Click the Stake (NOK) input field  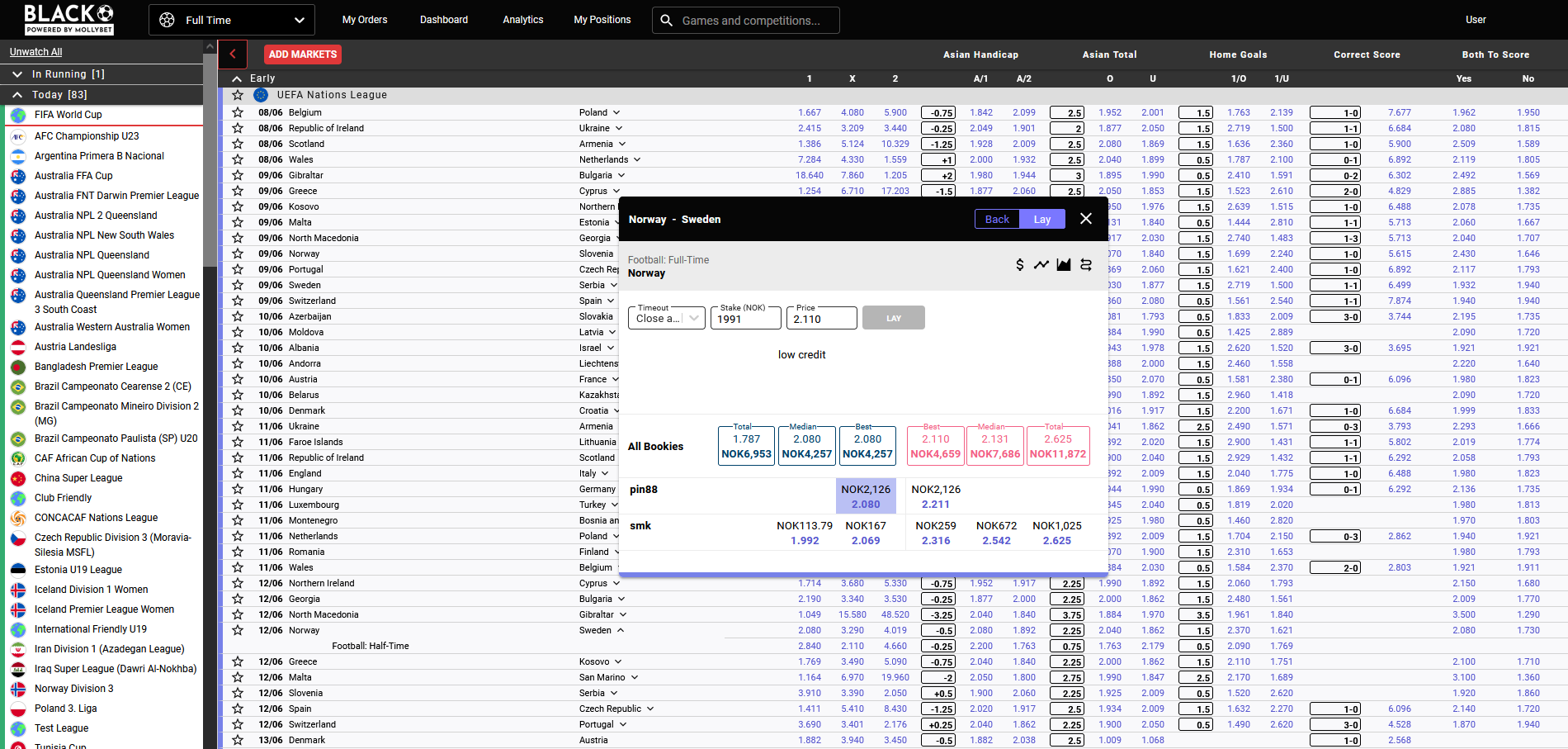pyautogui.click(x=745, y=319)
